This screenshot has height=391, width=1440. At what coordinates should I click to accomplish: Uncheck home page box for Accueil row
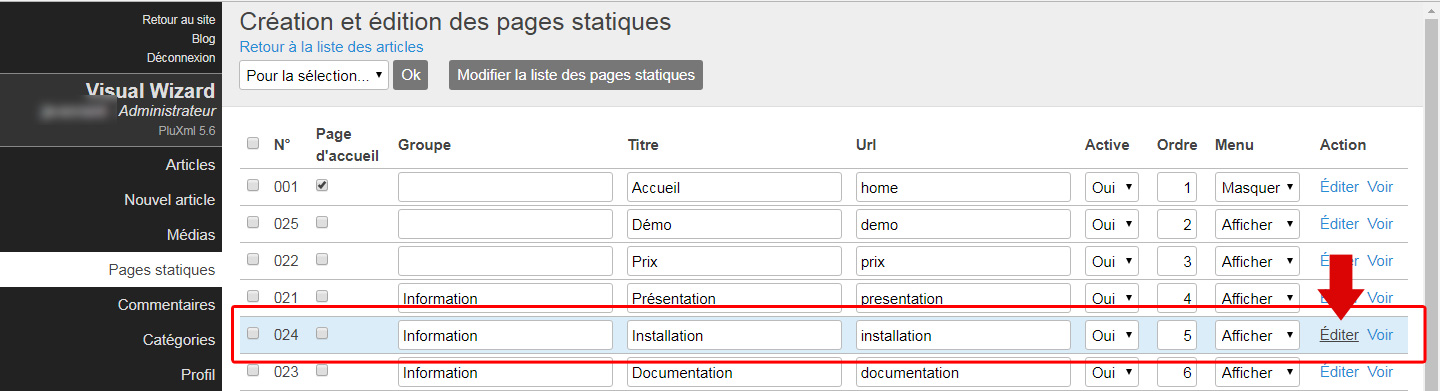coord(322,185)
